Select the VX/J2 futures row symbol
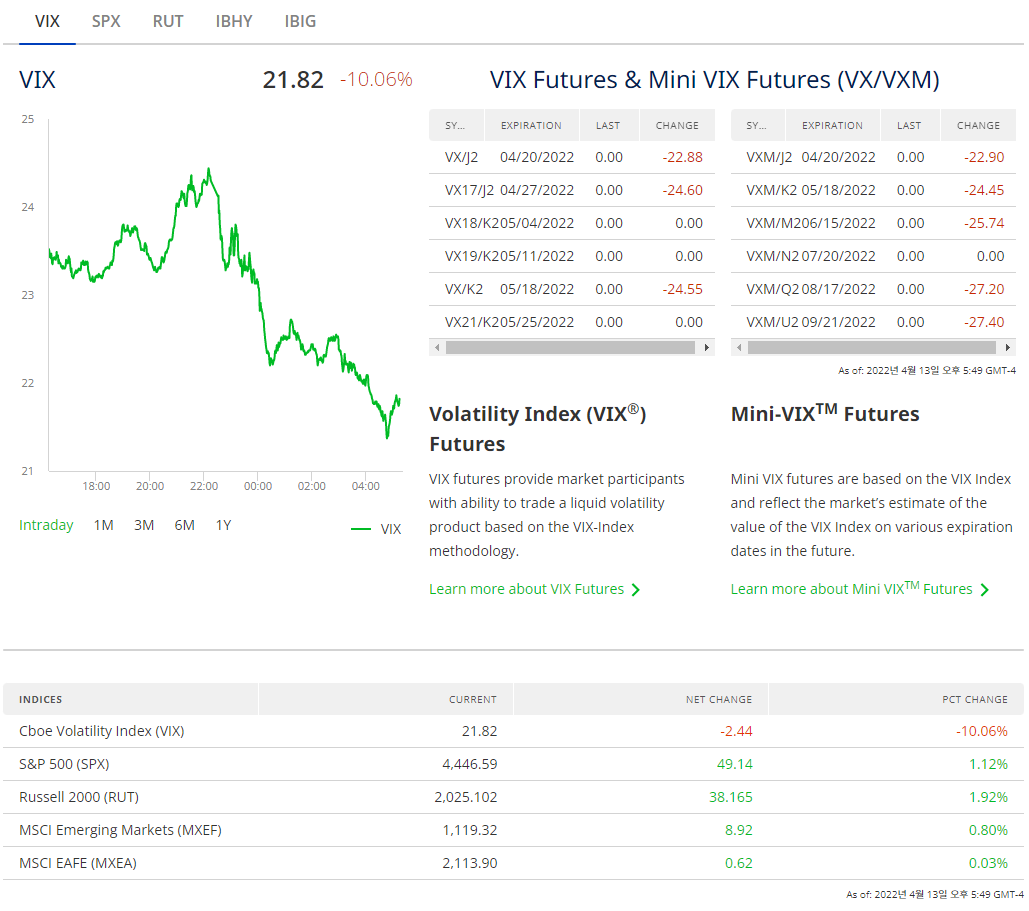The height and width of the screenshot is (911, 1029). [x=461, y=158]
